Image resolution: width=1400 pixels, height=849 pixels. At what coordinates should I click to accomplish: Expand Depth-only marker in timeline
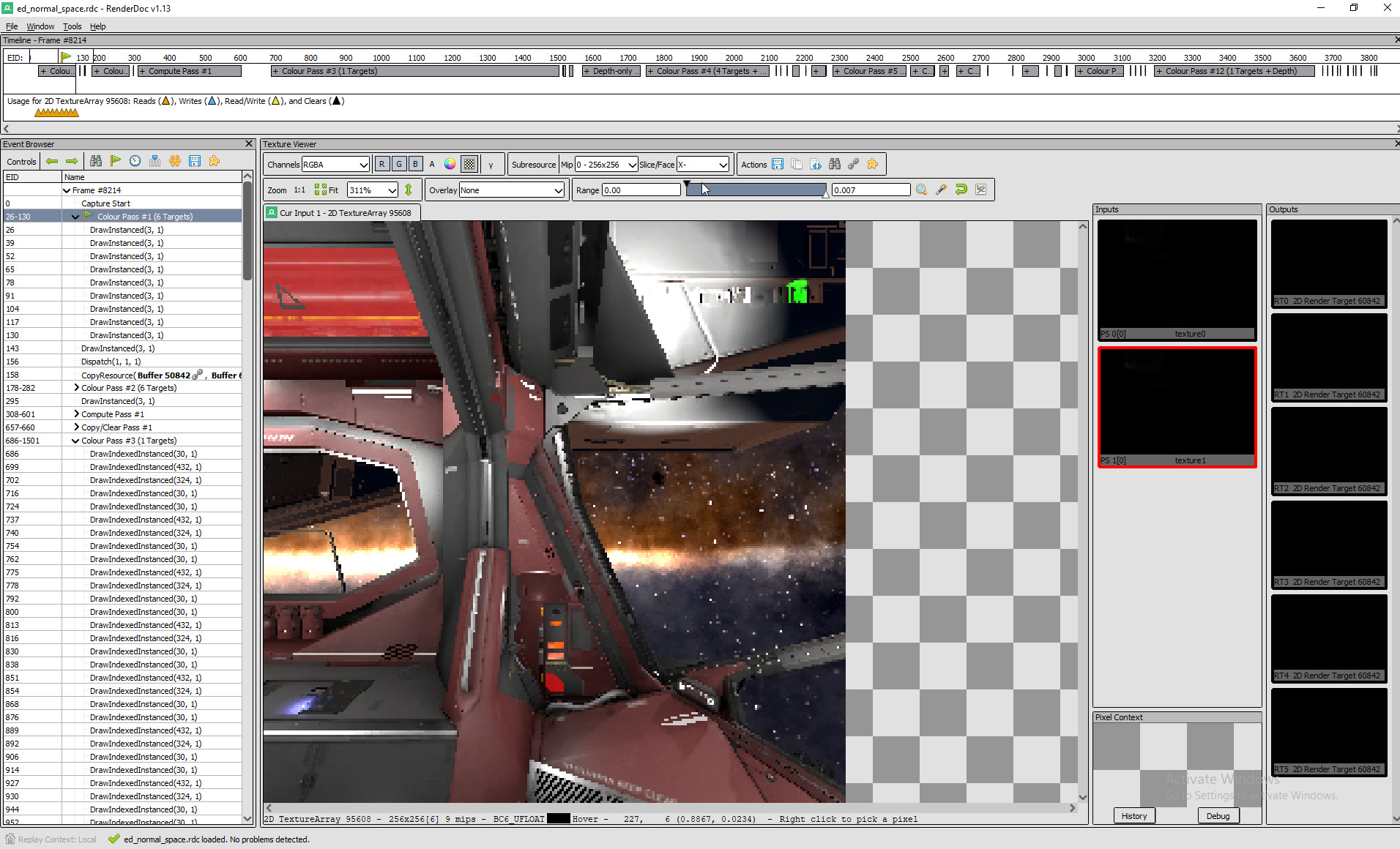coord(587,71)
